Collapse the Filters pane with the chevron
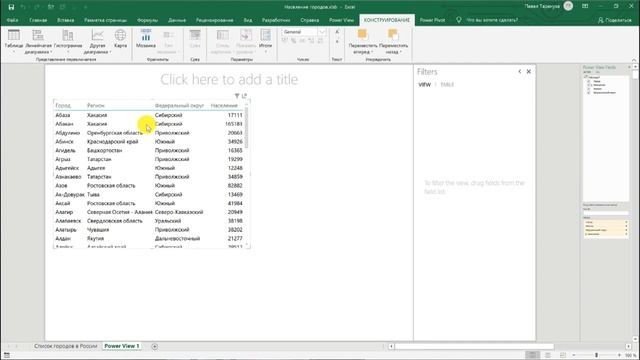640x360 pixels. coord(520,71)
